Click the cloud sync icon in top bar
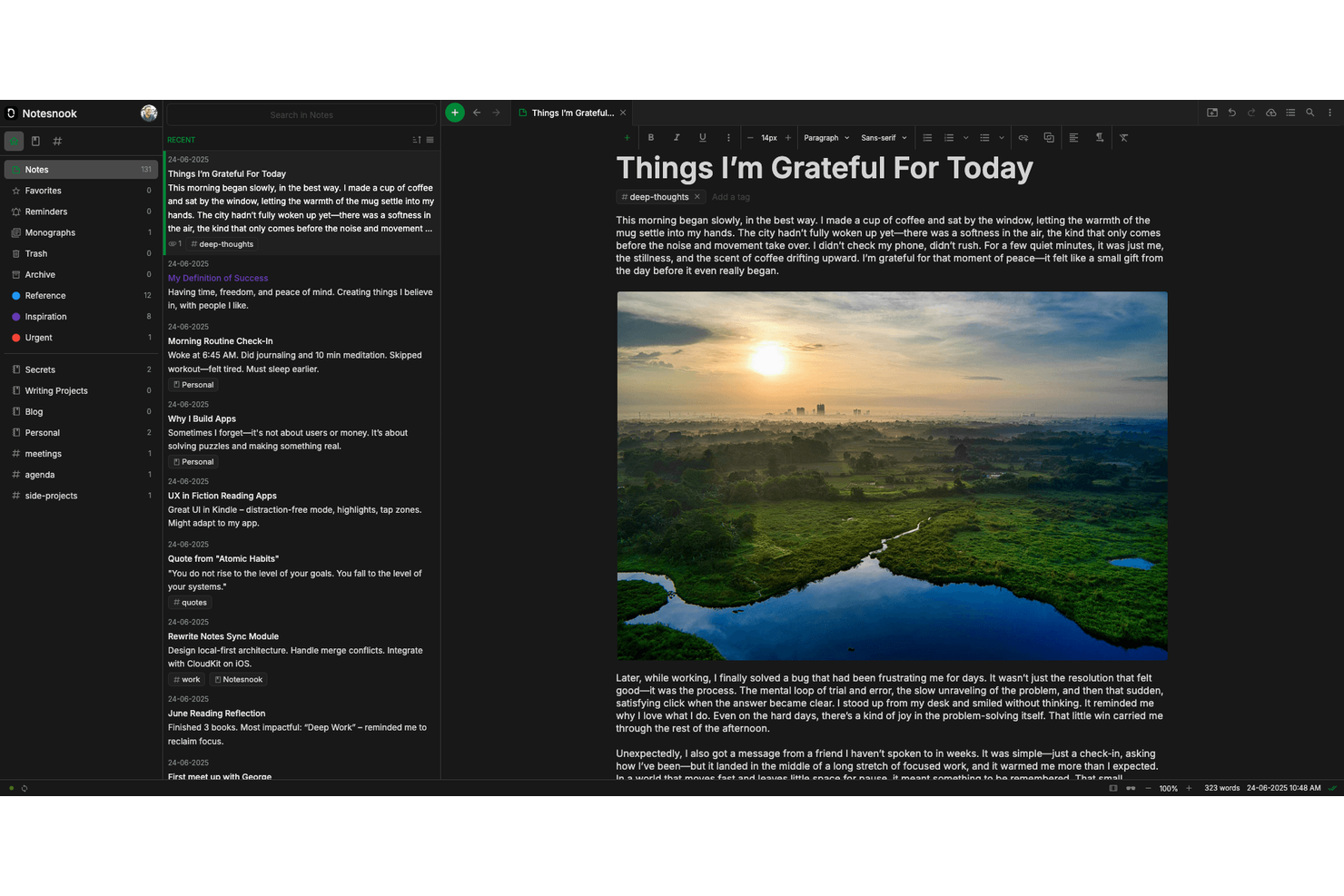The image size is (1344, 896). pos(1270,113)
